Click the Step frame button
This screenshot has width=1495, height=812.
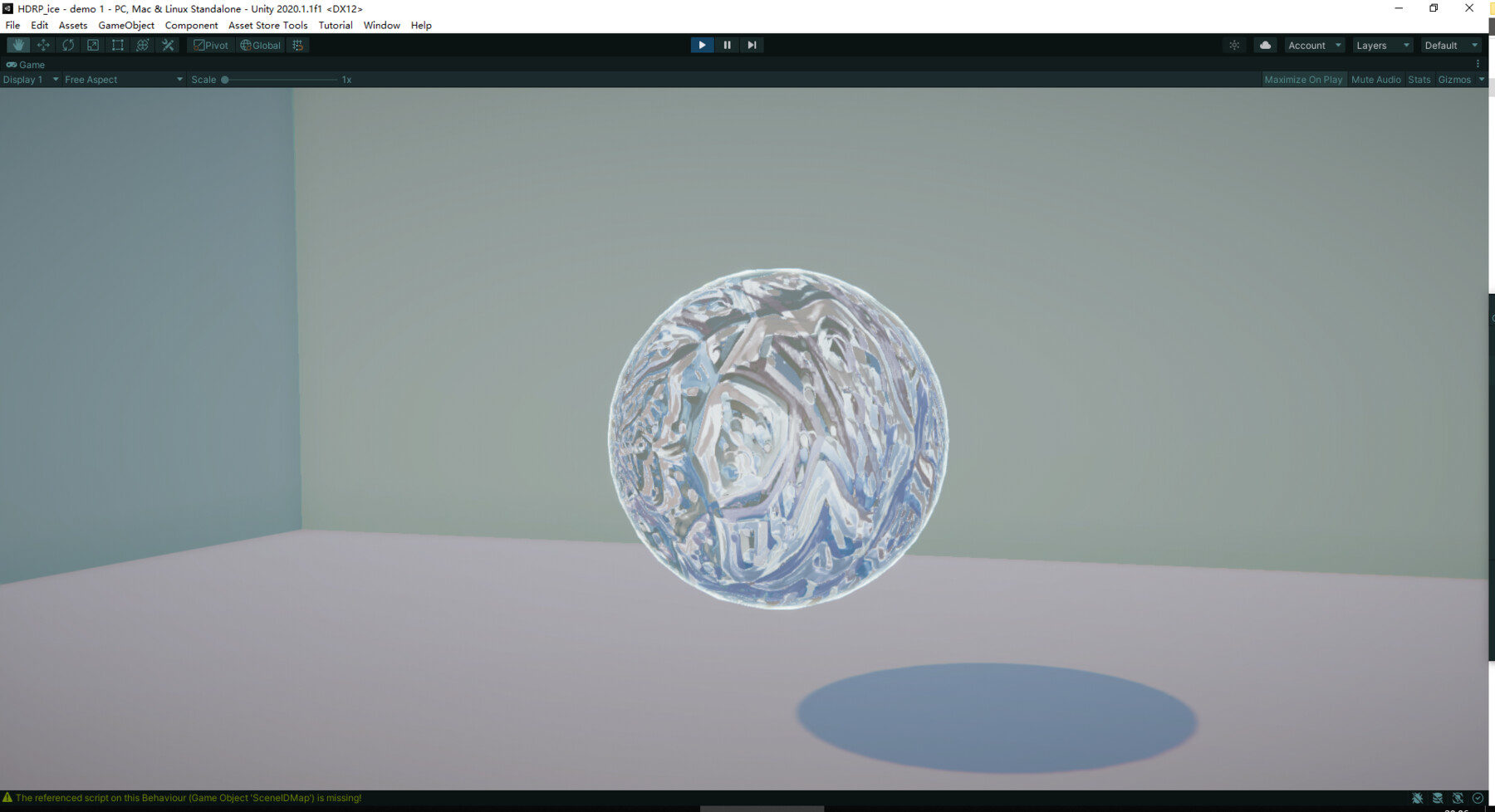point(752,45)
